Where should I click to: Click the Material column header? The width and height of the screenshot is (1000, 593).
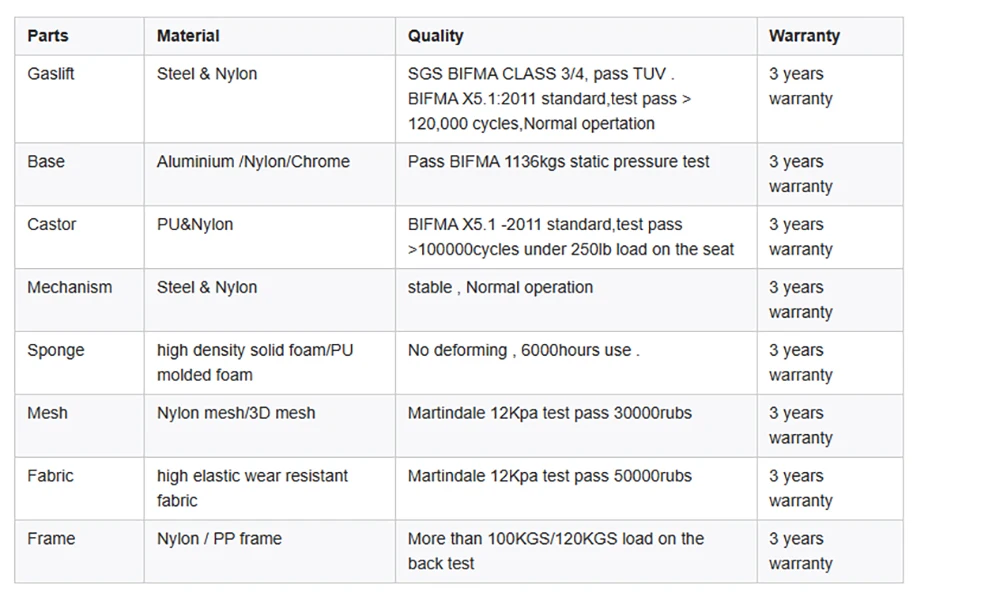(x=188, y=36)
